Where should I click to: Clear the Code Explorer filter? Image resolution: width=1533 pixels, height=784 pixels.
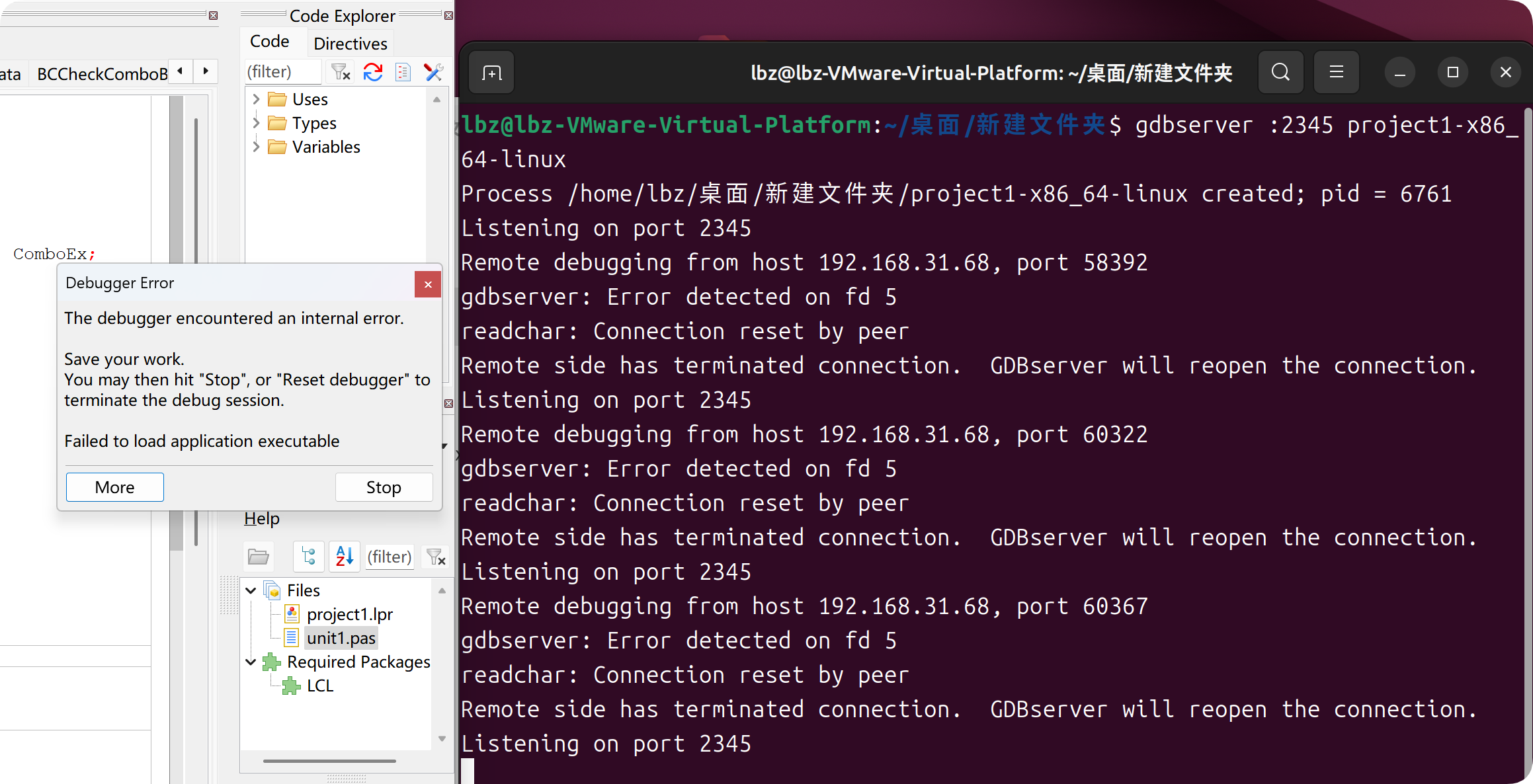point(341,72)
